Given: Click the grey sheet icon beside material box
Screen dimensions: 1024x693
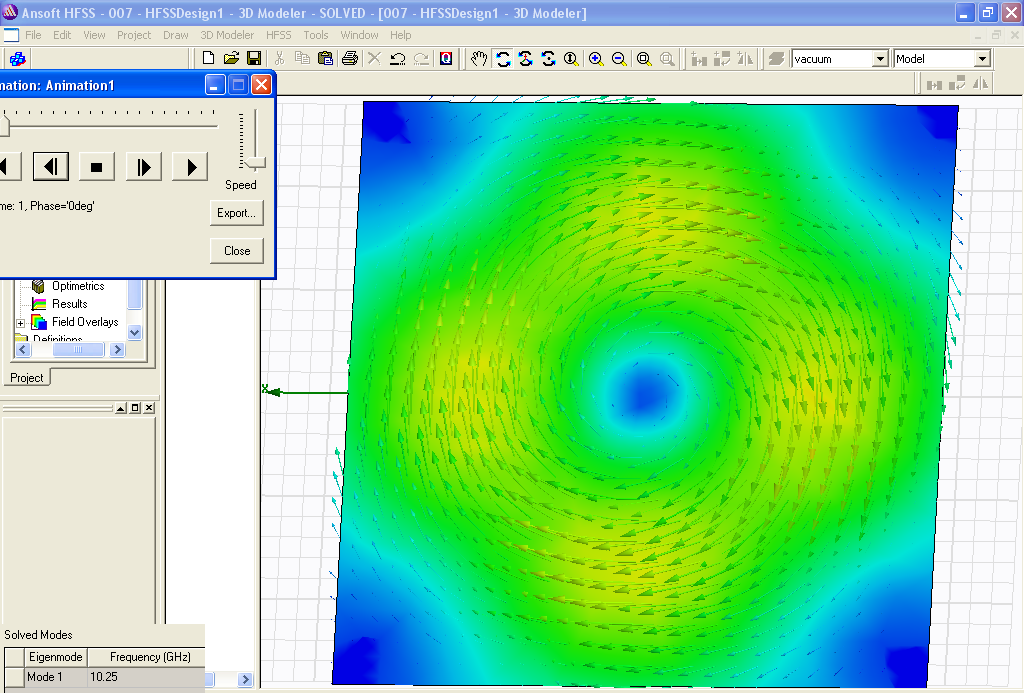Looking at the screenshot, I should (x=776, y=59).
